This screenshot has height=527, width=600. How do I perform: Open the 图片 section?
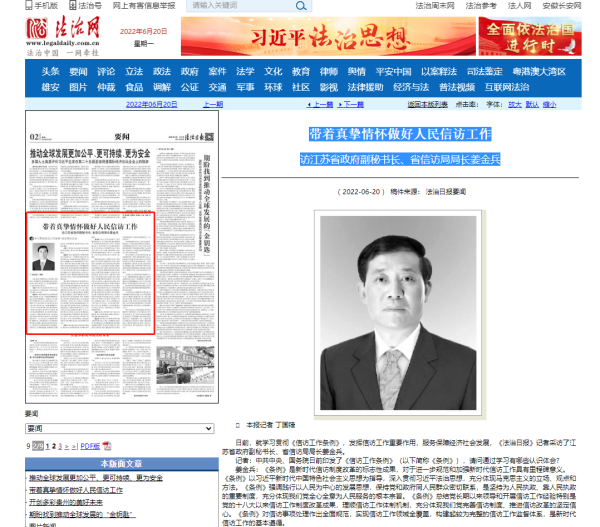tap(78, 87)
